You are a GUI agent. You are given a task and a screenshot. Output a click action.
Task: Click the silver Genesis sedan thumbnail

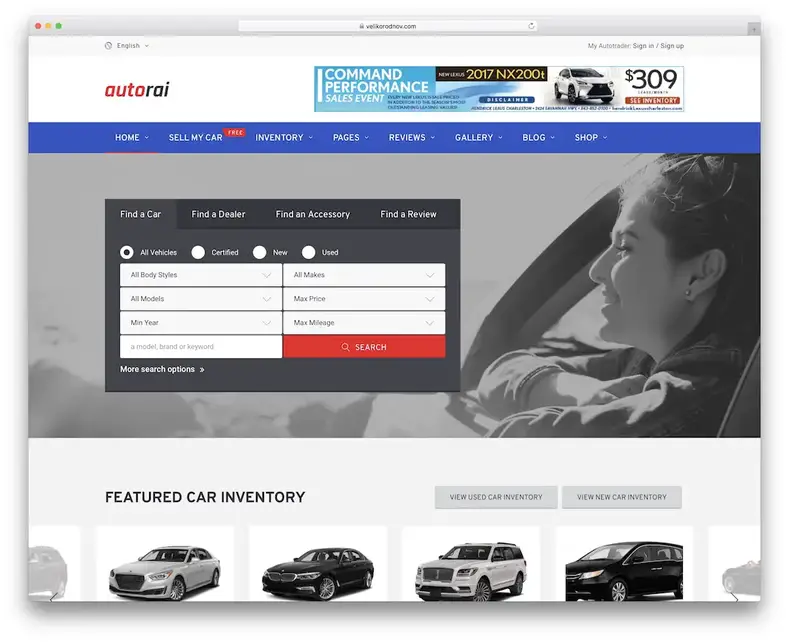tap(165, 573)
